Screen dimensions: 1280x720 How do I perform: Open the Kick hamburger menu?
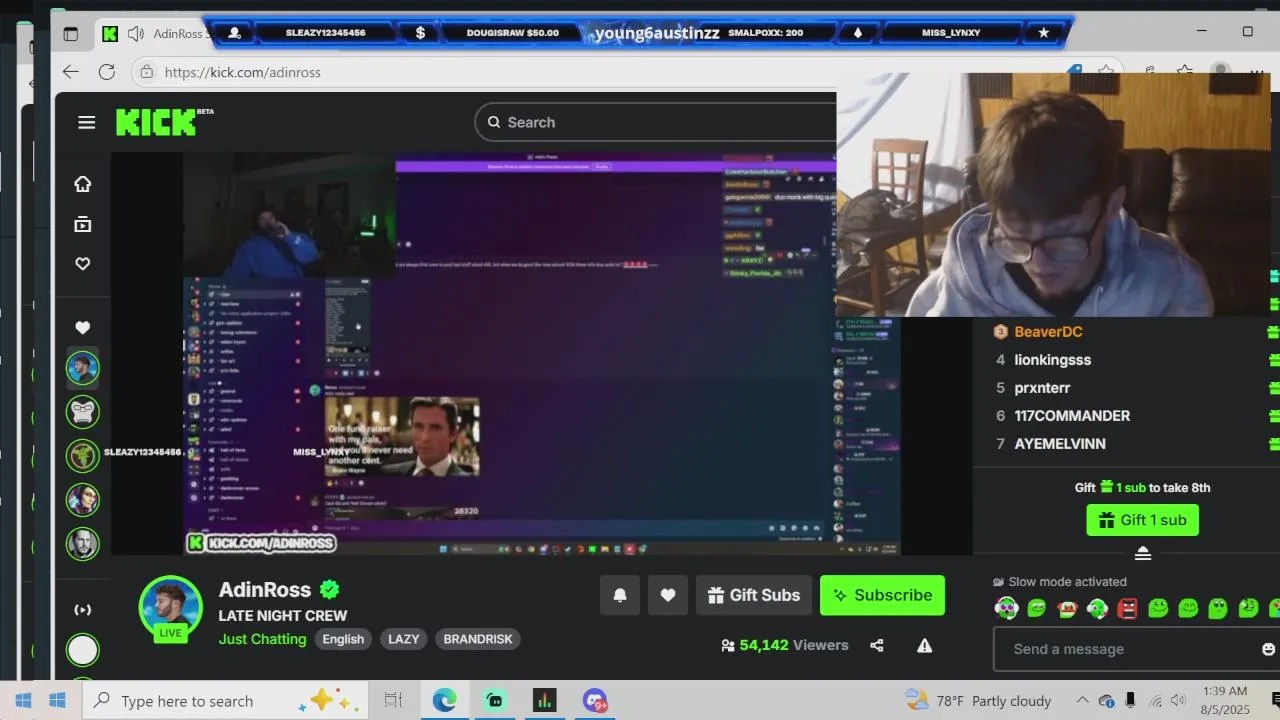click(x=87, y=122)
